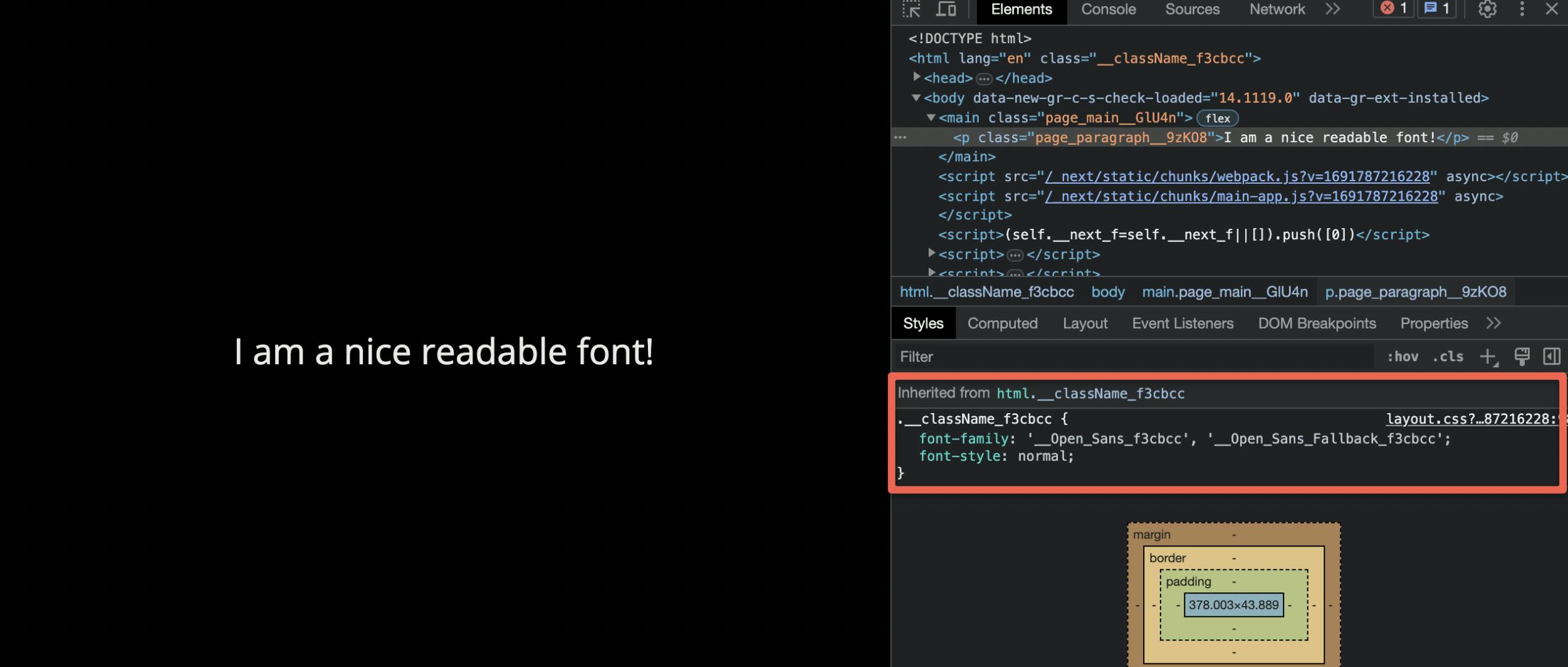This screenshot has height=667, width=1568.
Task: Open the Computed pane tab
Action: [1002, 323]
